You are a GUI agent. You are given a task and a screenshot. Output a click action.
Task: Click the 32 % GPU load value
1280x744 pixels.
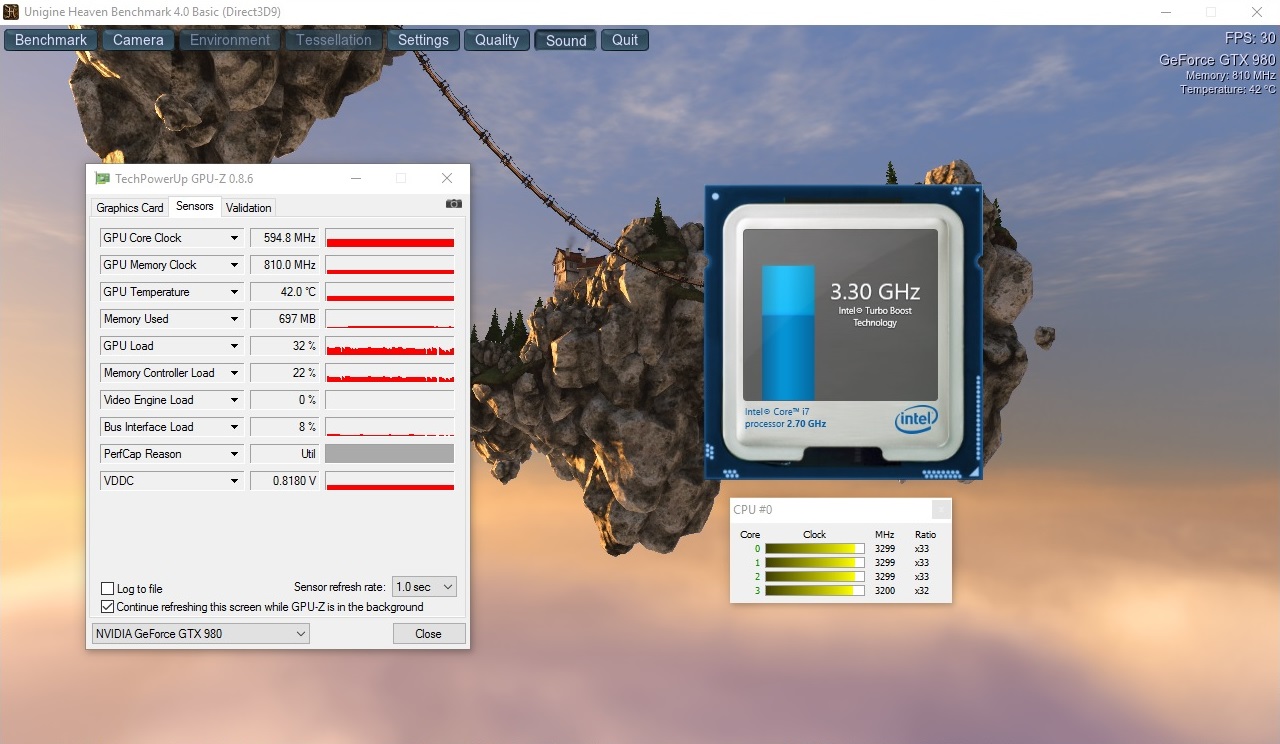pyautogui.click(x=284, y=346)
